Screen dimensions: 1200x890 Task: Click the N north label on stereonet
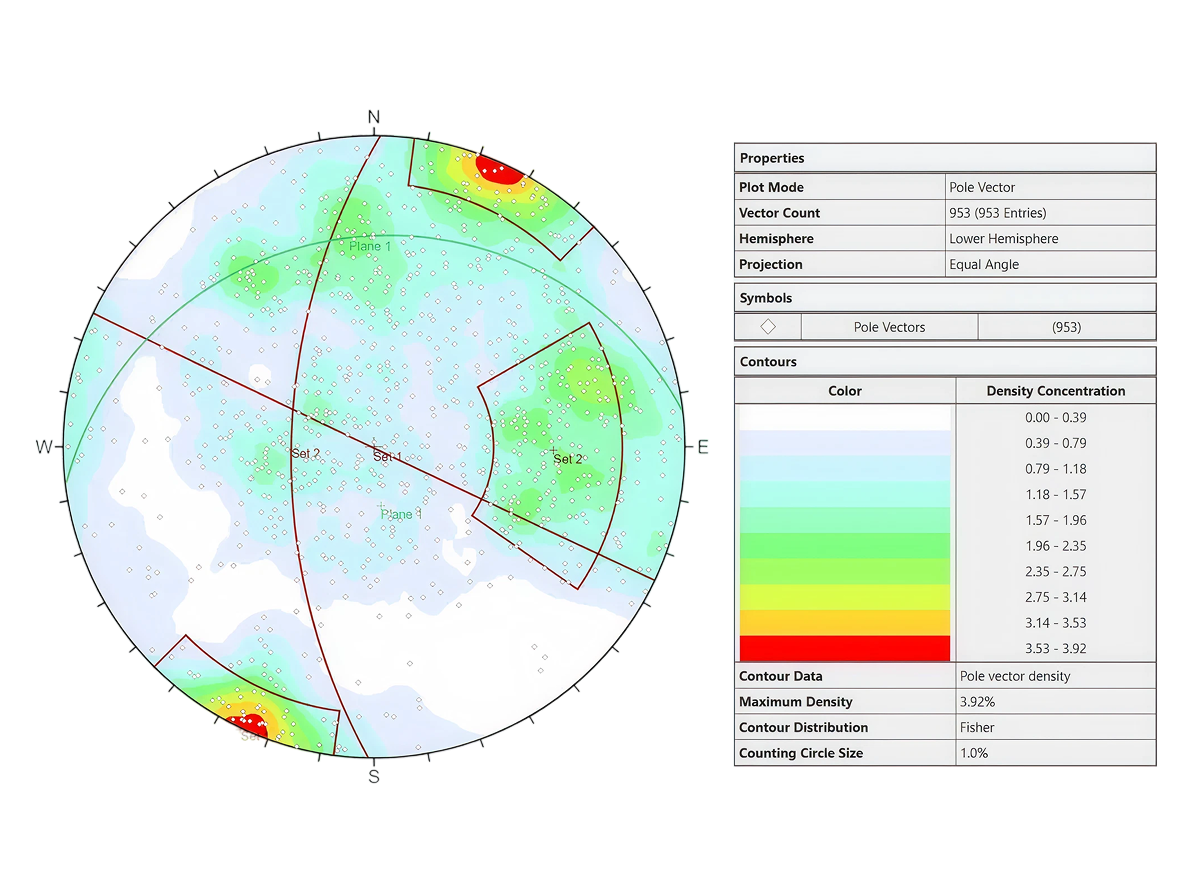(x=374, y=118)
